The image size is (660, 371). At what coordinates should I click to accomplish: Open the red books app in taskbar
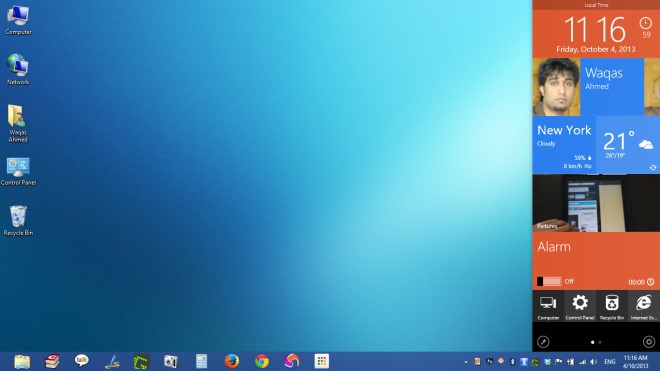click(x=52, y=361)
